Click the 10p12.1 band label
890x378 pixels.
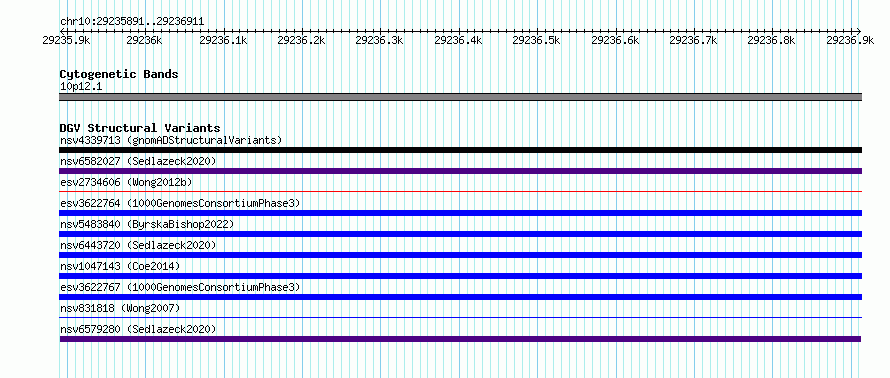click(x=81, y=87)
